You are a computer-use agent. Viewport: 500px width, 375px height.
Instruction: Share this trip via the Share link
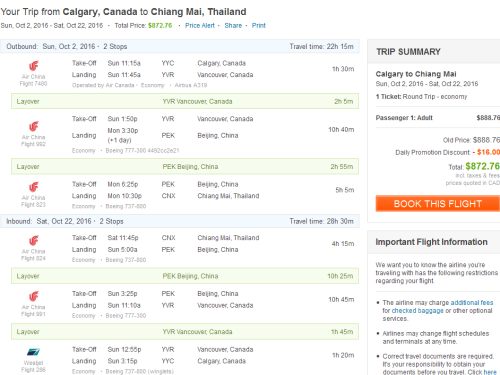[x=233, y=25]
